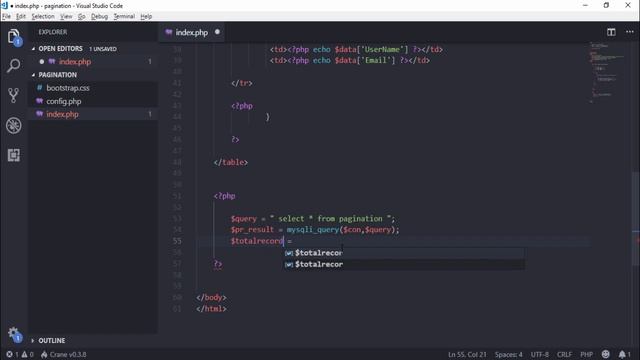Open the Debug menu

[99, 16]
